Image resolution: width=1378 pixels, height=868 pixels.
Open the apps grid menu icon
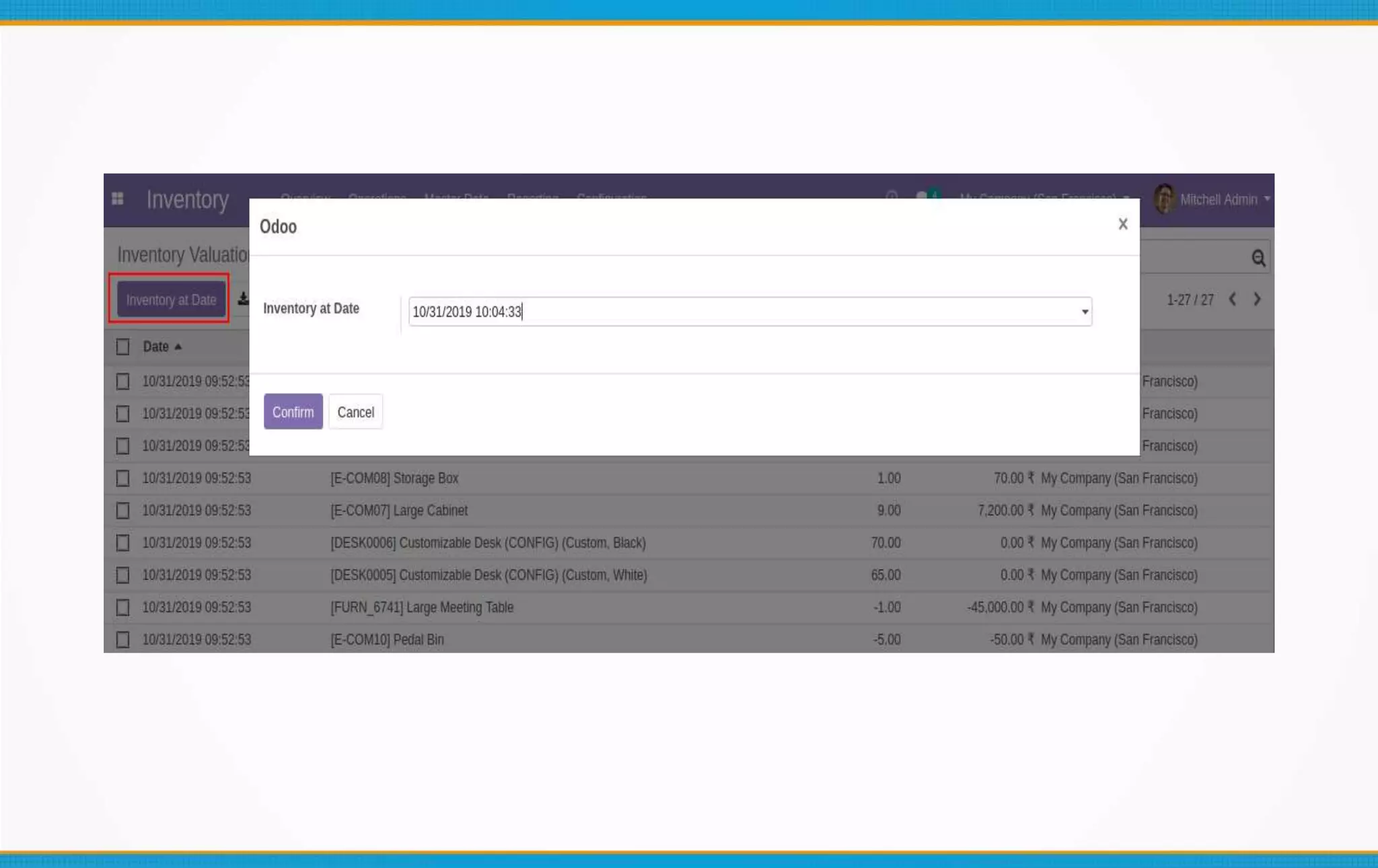coord(118,198)
